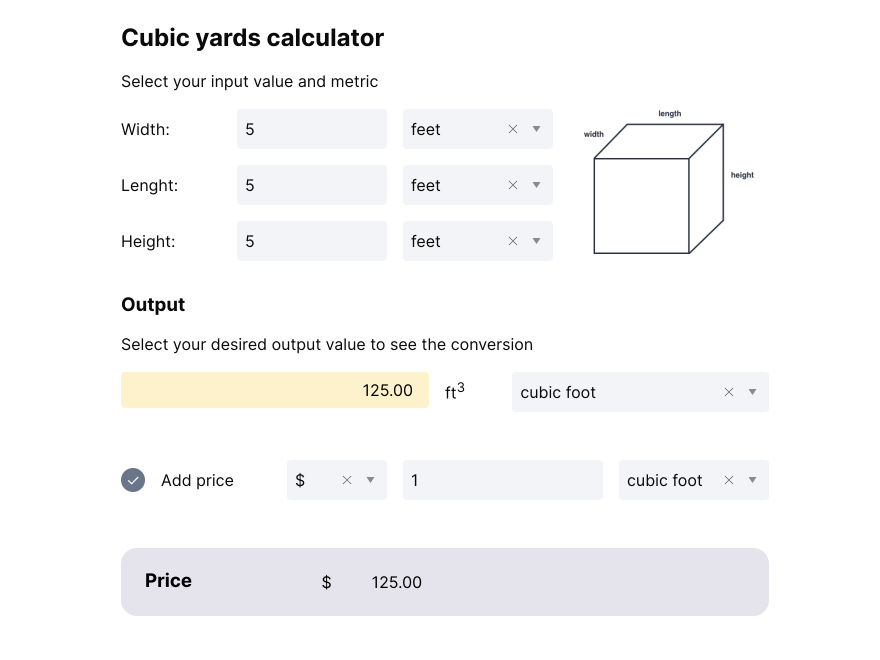This screenshot has height=660, width=880.
Task: Clear the $ currency selection
Action: coord(347,480)
